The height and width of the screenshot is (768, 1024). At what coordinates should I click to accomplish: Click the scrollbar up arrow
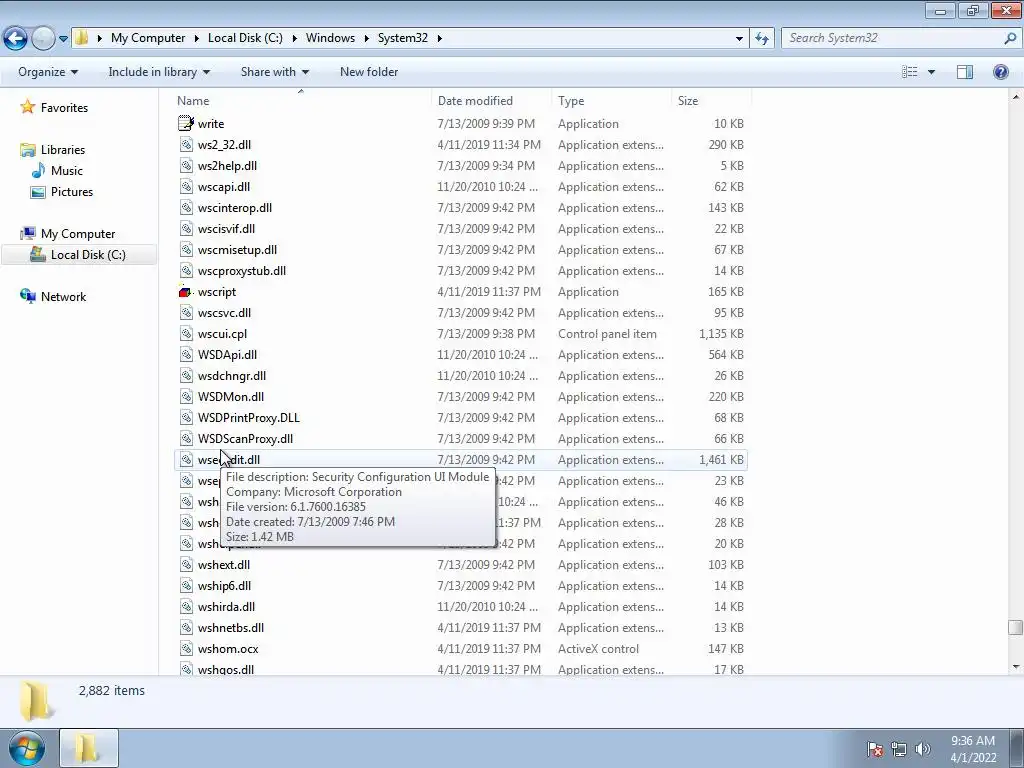(1016, 97)
